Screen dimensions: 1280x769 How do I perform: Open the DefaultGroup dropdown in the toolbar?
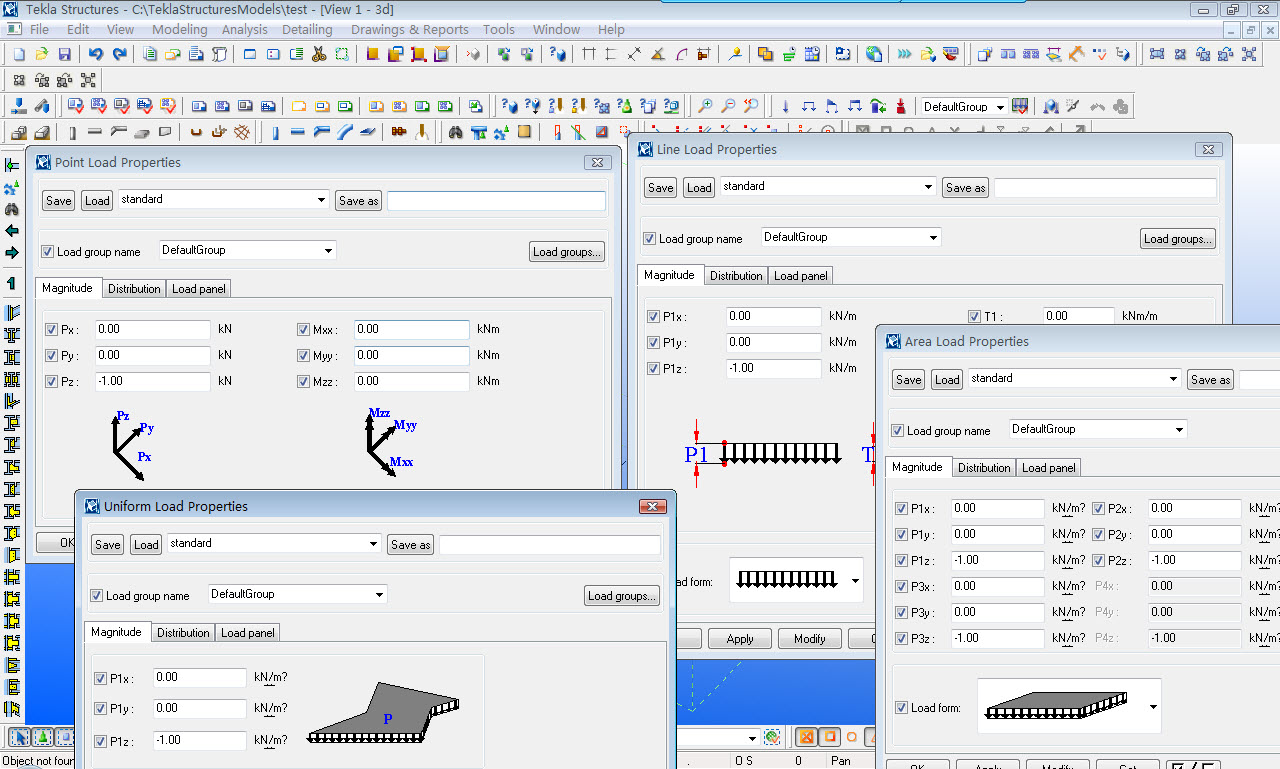pyautogui.click(x=1001, y=107)
